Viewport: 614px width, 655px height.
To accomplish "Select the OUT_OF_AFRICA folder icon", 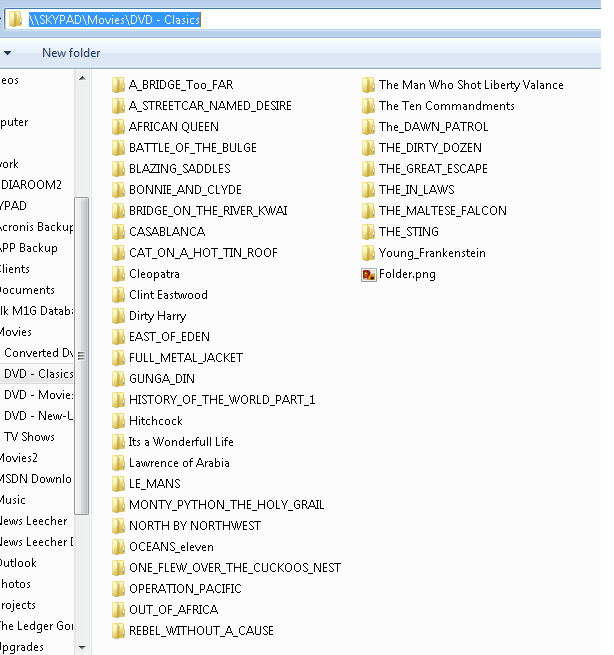I will pyautogui.click(x=118, y=609).
